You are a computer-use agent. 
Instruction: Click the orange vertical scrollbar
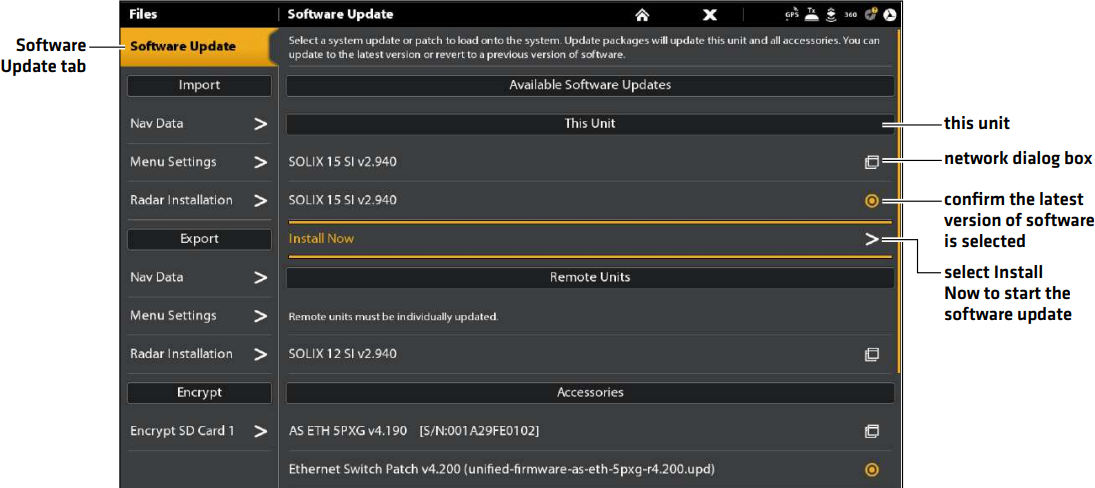(901, 200)
